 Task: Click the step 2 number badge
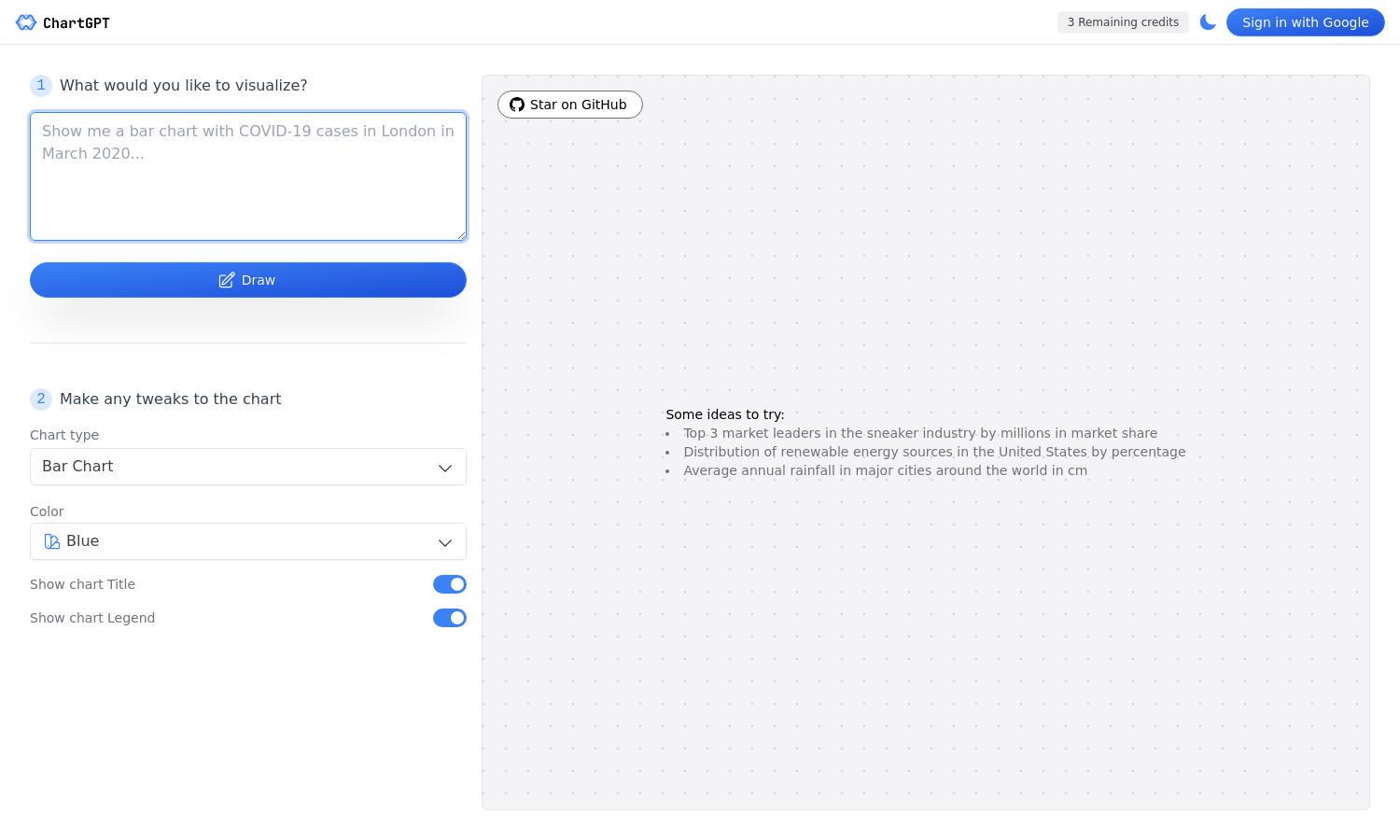(x=41, y=399)
